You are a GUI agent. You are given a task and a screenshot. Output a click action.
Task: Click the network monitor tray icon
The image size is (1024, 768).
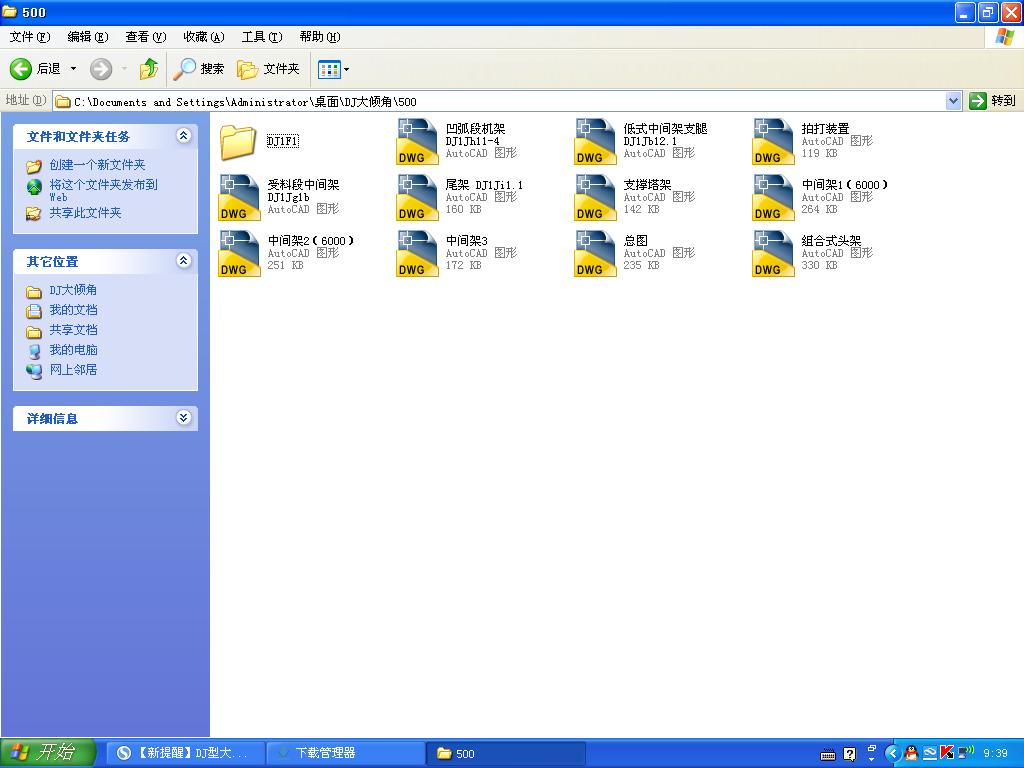coord(966,753)
